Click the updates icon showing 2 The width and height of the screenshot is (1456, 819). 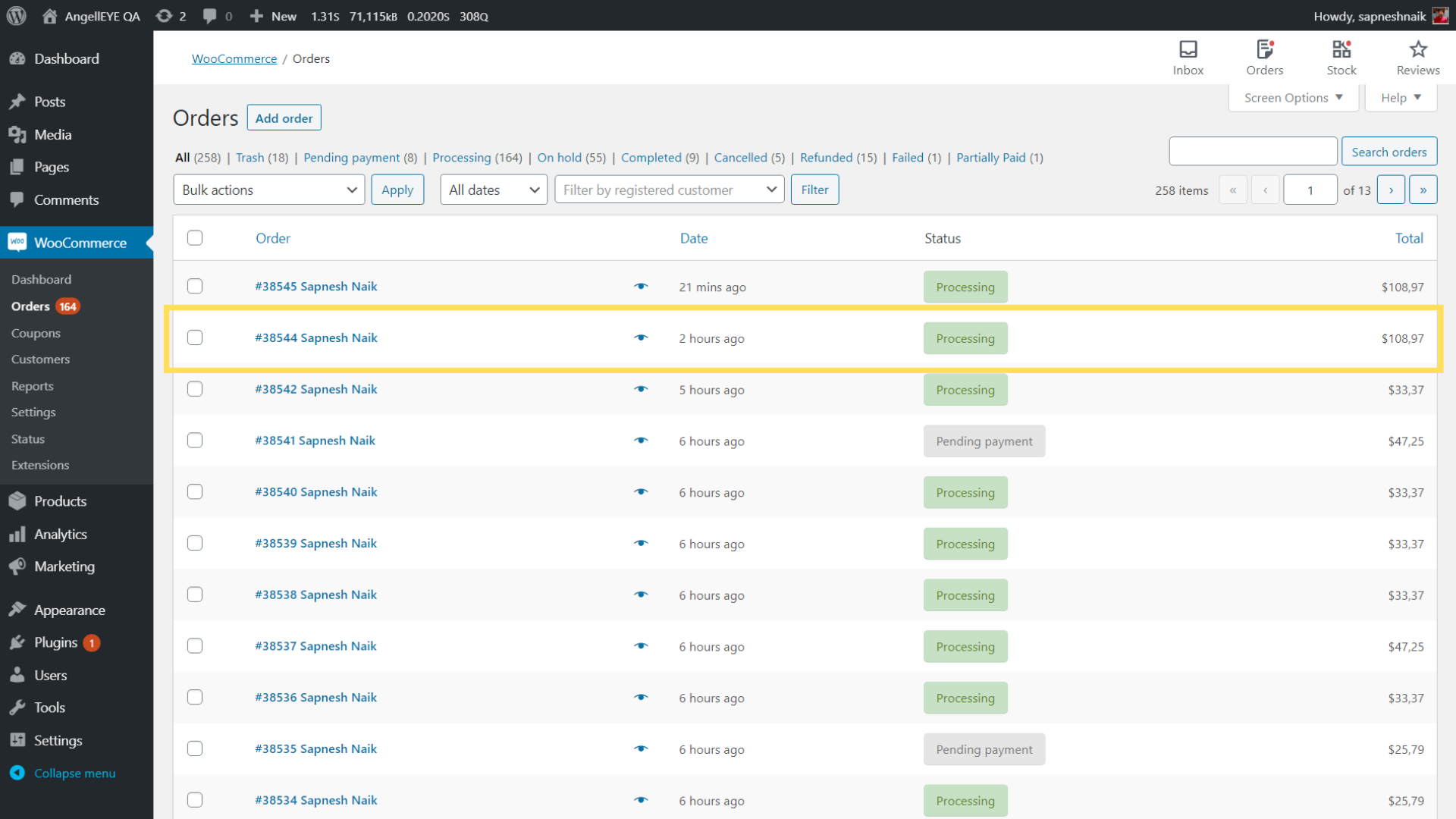click(164, 16)
